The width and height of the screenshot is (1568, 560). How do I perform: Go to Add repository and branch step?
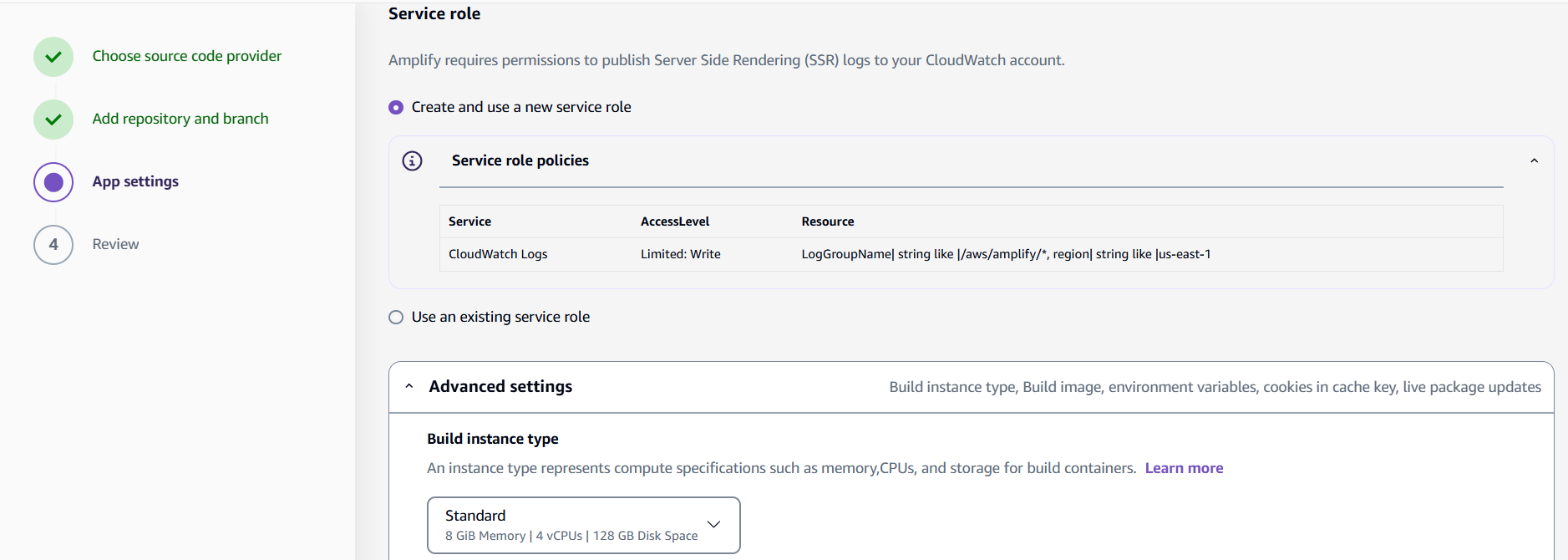[x=180, y=119]
